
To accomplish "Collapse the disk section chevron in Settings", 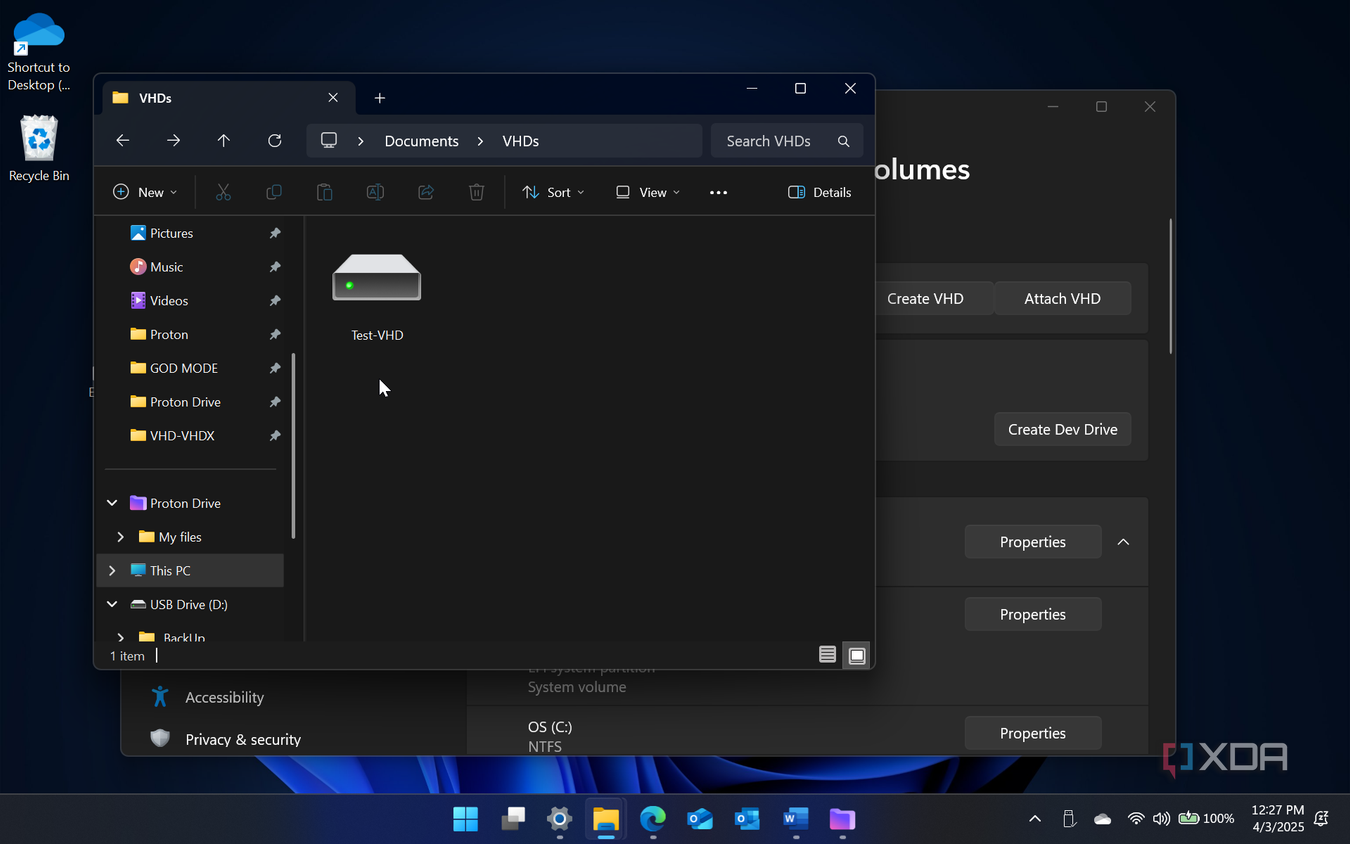I will (1123, 542).
